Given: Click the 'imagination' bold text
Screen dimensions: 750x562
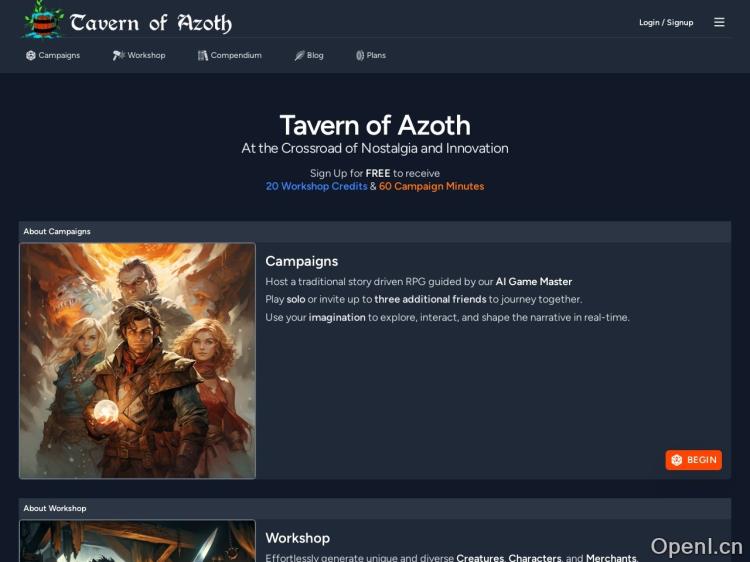Looking at the screenshot, I should pos(337,318).
